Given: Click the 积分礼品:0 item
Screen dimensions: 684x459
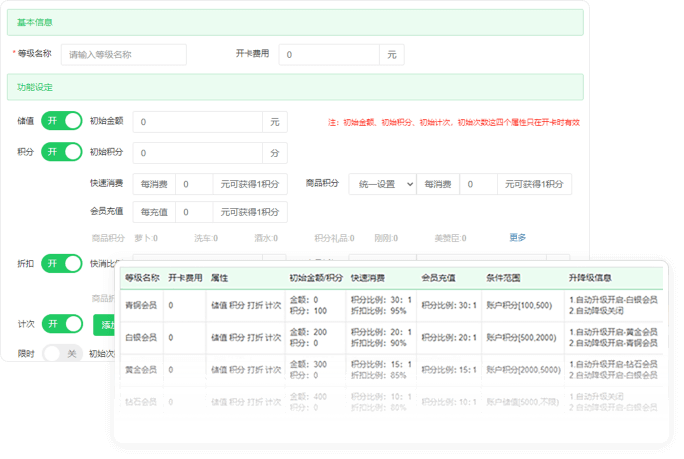Looking at the screenshot, I should (x=335, y=238).
